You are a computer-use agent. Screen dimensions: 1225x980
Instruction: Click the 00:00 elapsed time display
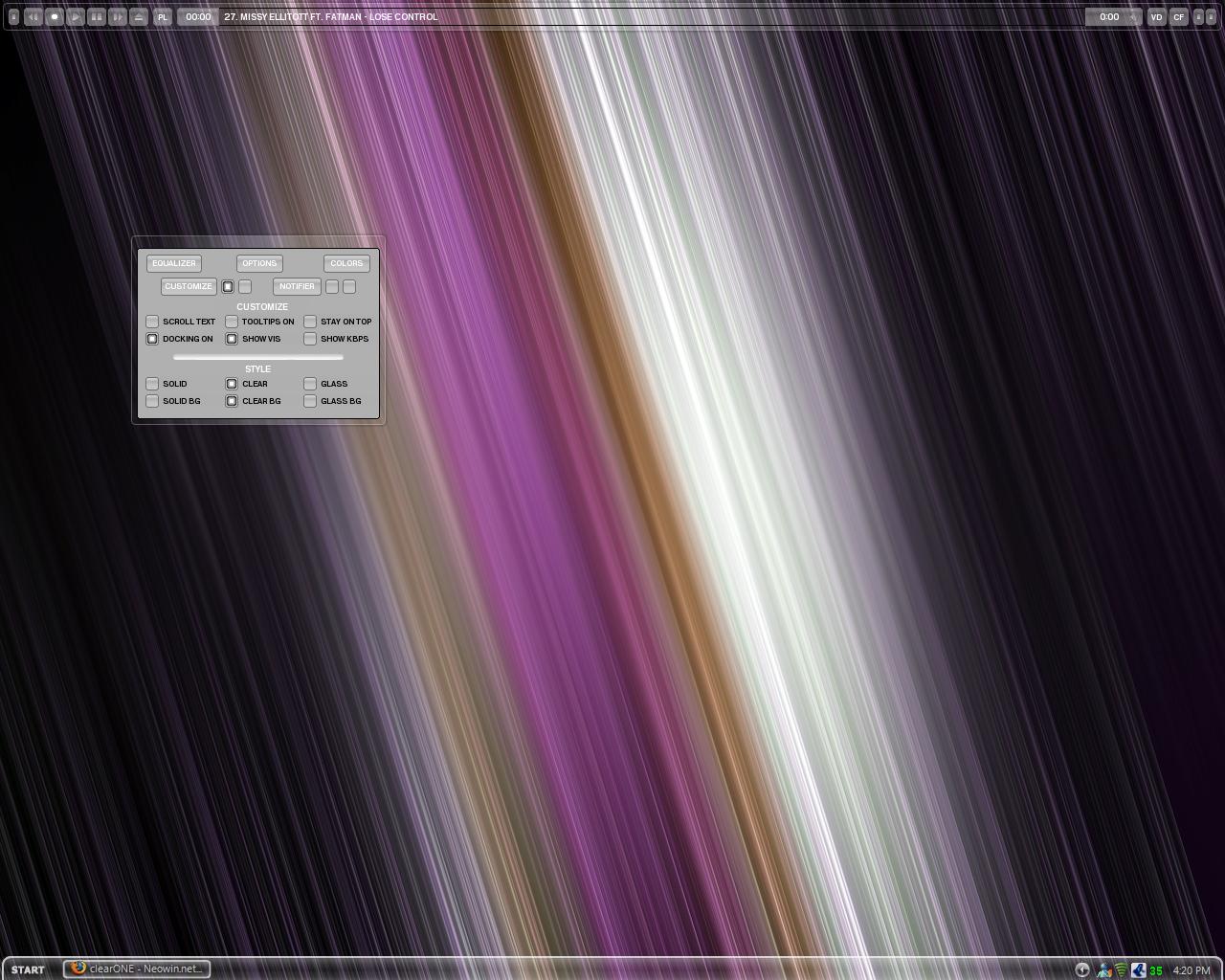[x=198, y=16]
